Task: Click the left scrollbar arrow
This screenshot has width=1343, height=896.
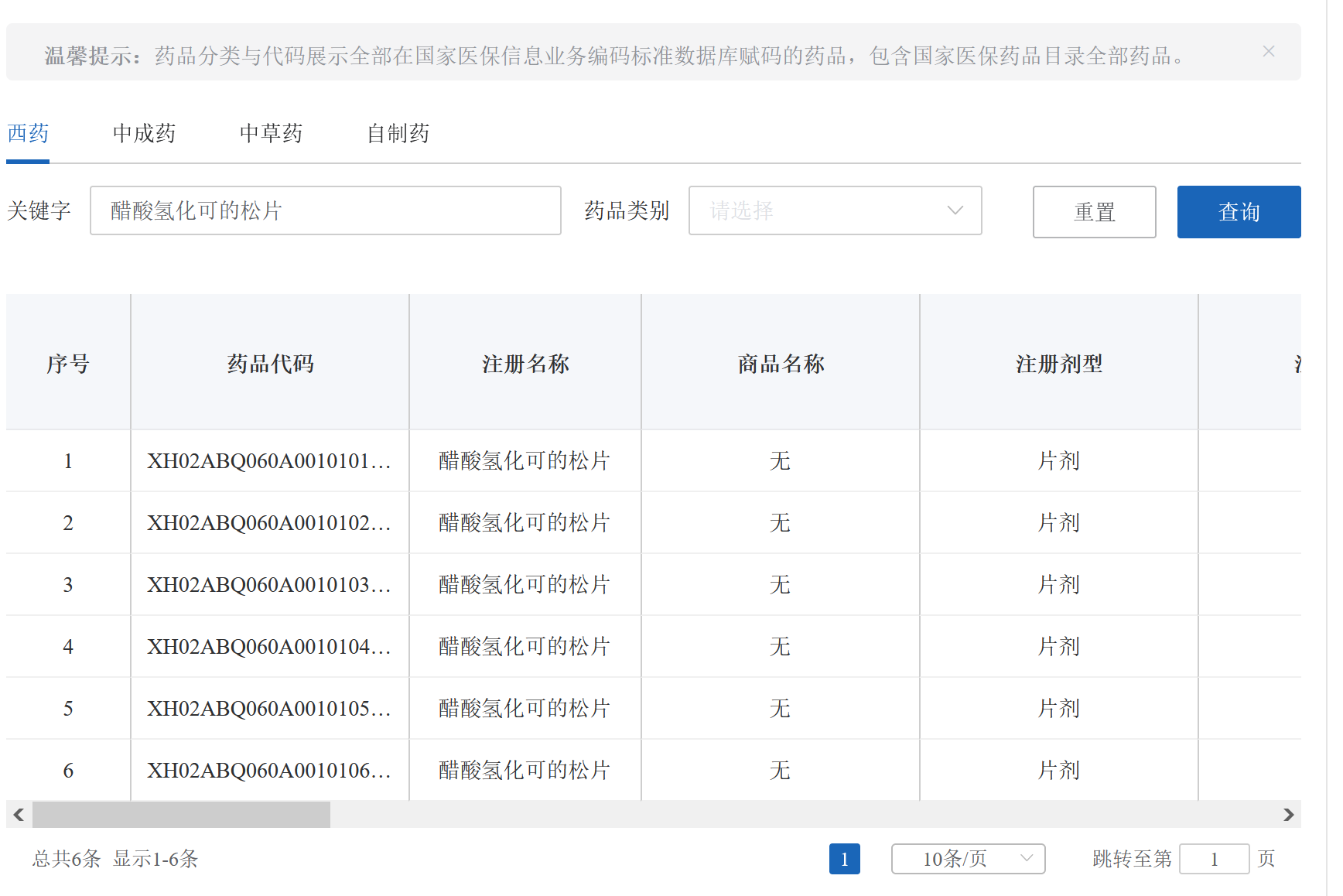Action: coord(19,814)
